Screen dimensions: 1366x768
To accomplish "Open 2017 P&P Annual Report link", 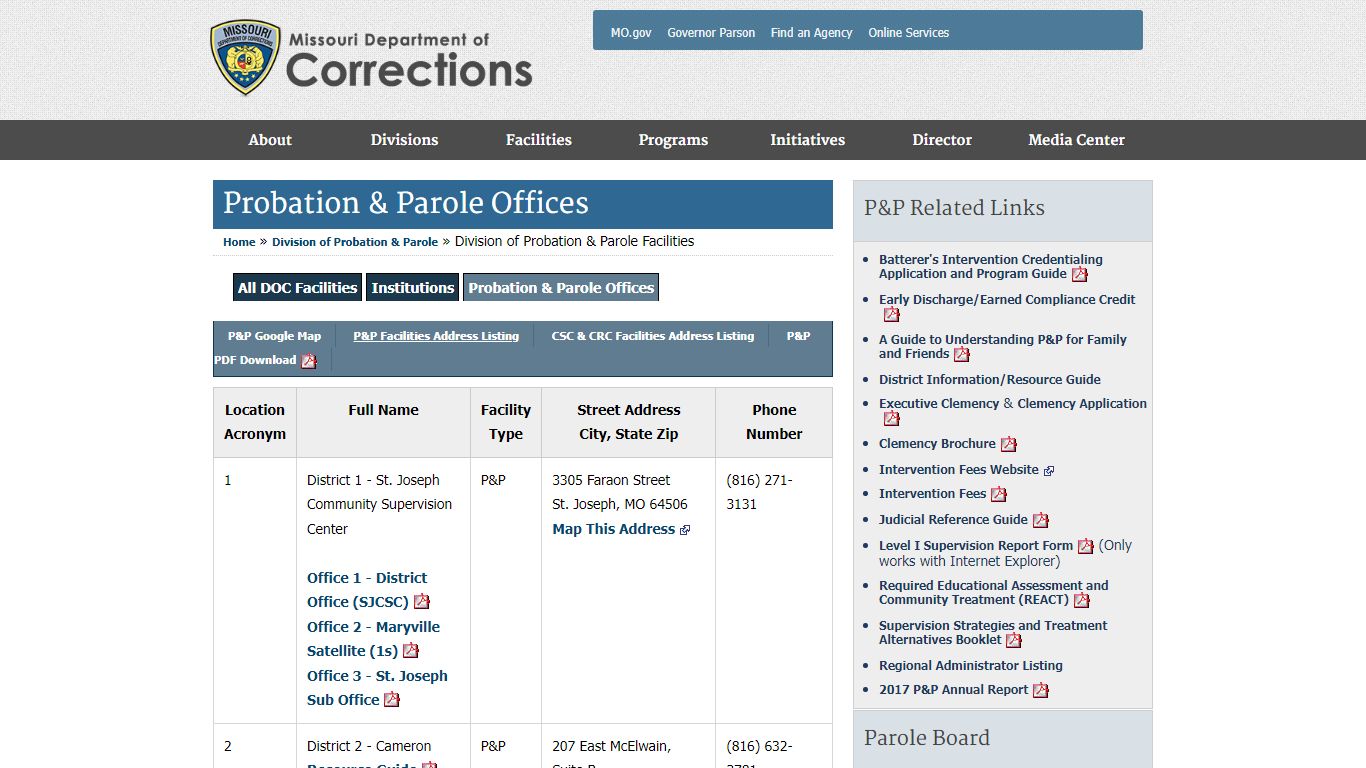I will 953,690.
